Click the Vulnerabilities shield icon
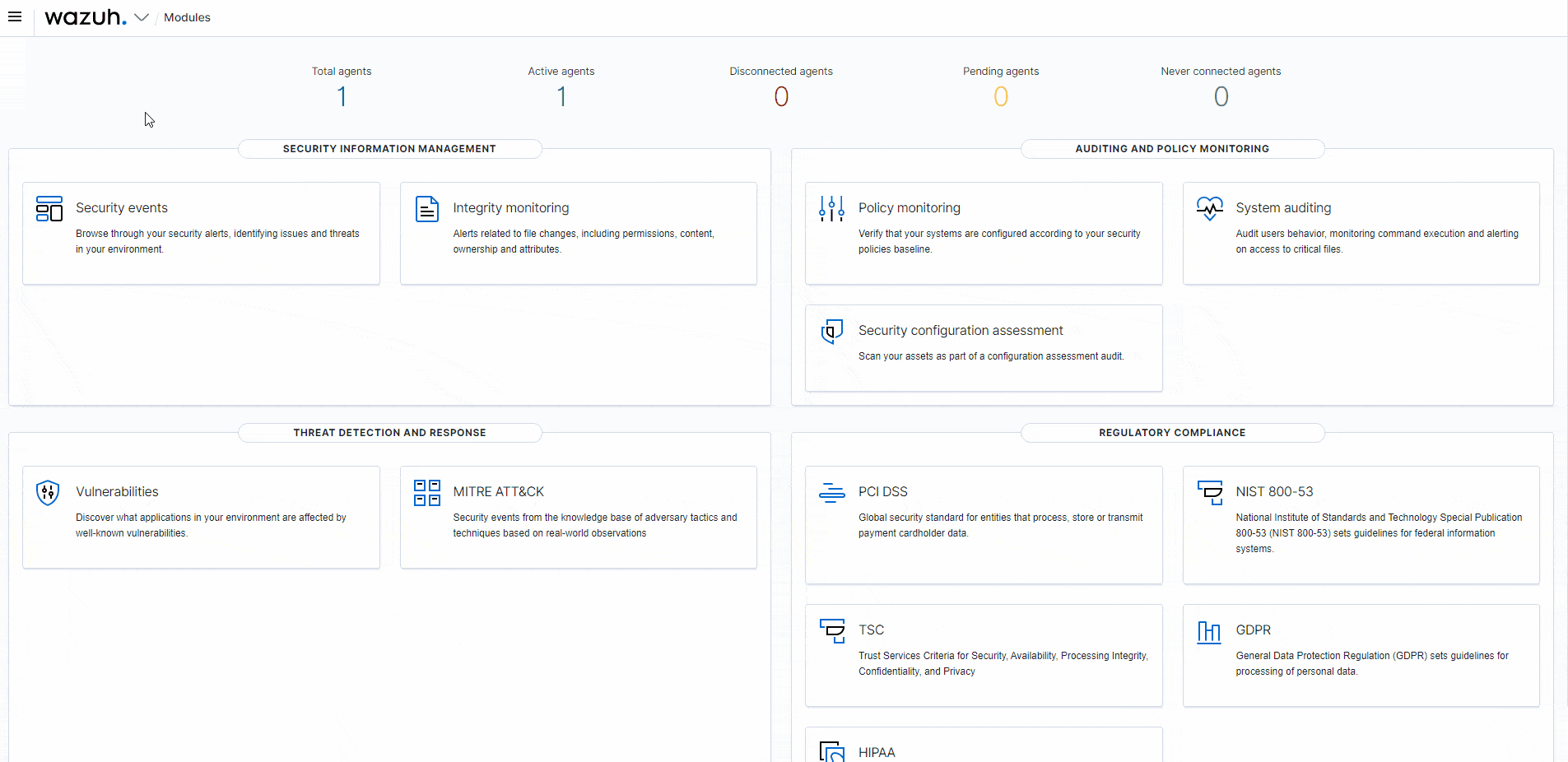Screen dimensions: 1568x762 [x=49, y=493]
